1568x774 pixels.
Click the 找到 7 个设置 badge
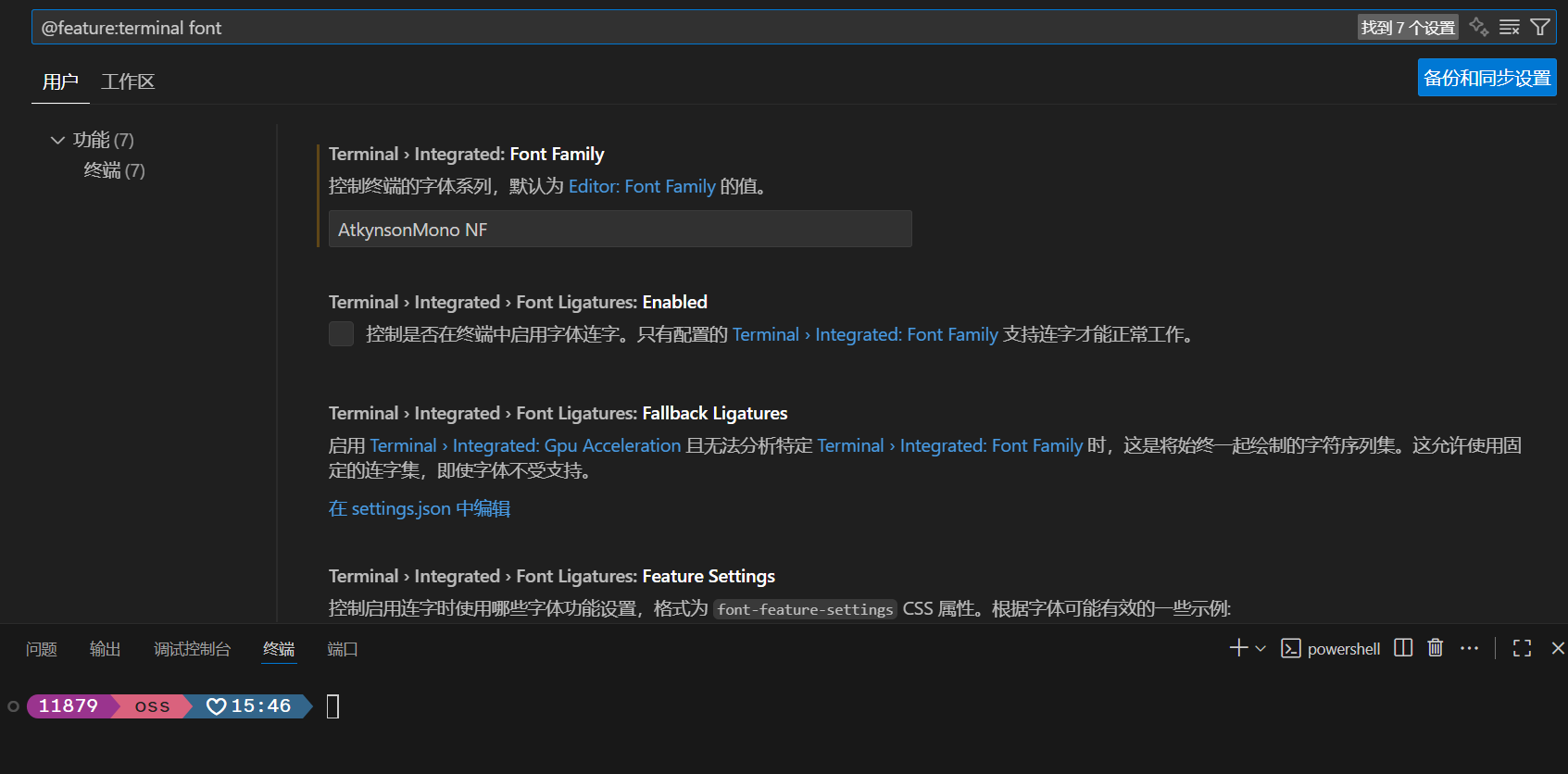pyautogui.click(x=1408, y=28)
